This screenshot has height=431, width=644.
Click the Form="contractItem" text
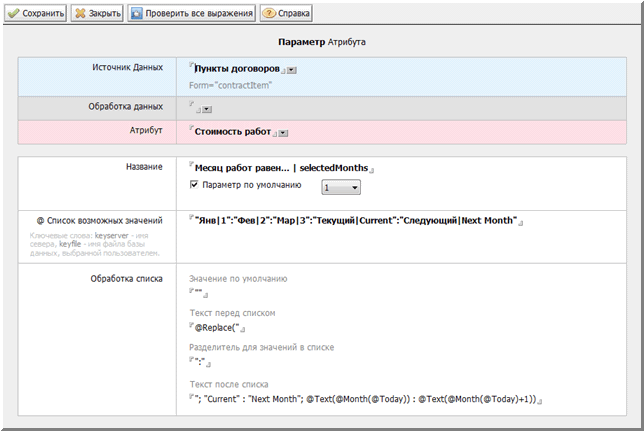pyautogui.click(x=230, y=85)
